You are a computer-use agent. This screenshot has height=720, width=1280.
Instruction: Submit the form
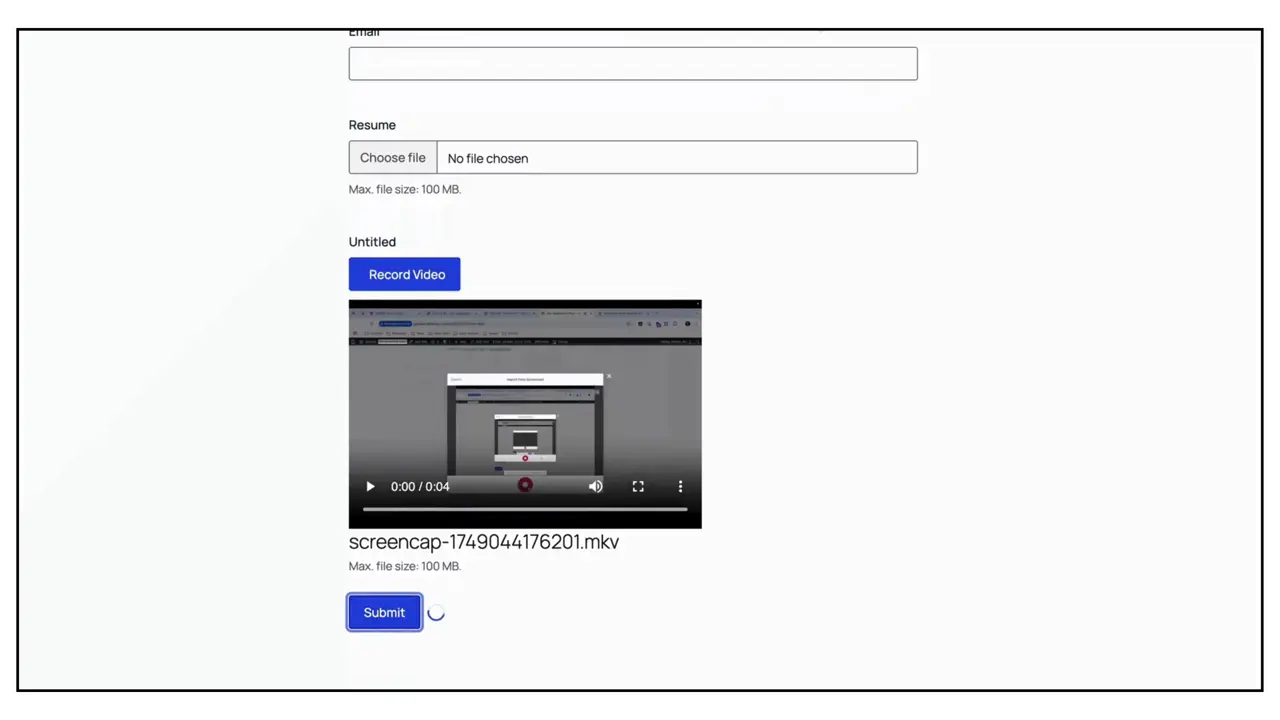pos(385,613)
